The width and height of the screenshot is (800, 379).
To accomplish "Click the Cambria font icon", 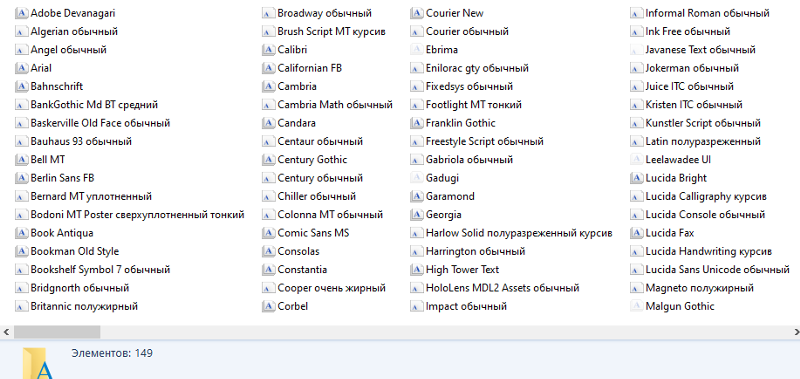I will click(x=268, y=87).
